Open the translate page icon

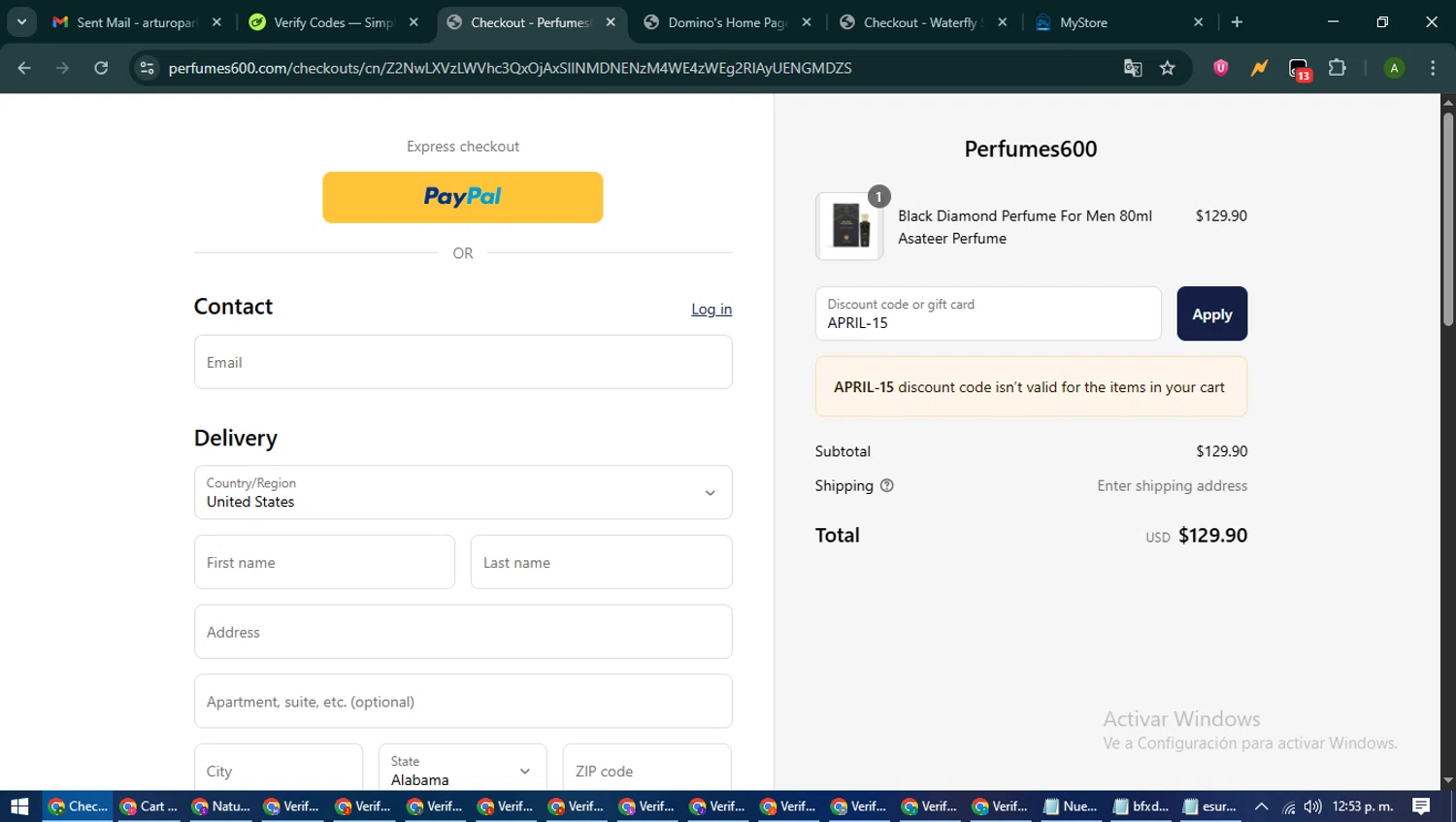[1133, 68]
